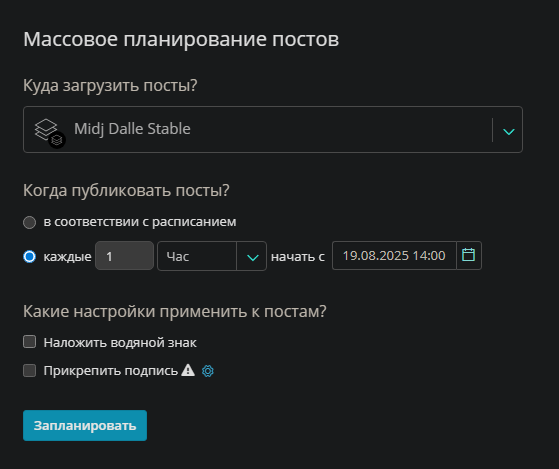Click the start date field 19.08.2025 14:00
Viewport: 559px width, 469px height.
click(394, 256)
